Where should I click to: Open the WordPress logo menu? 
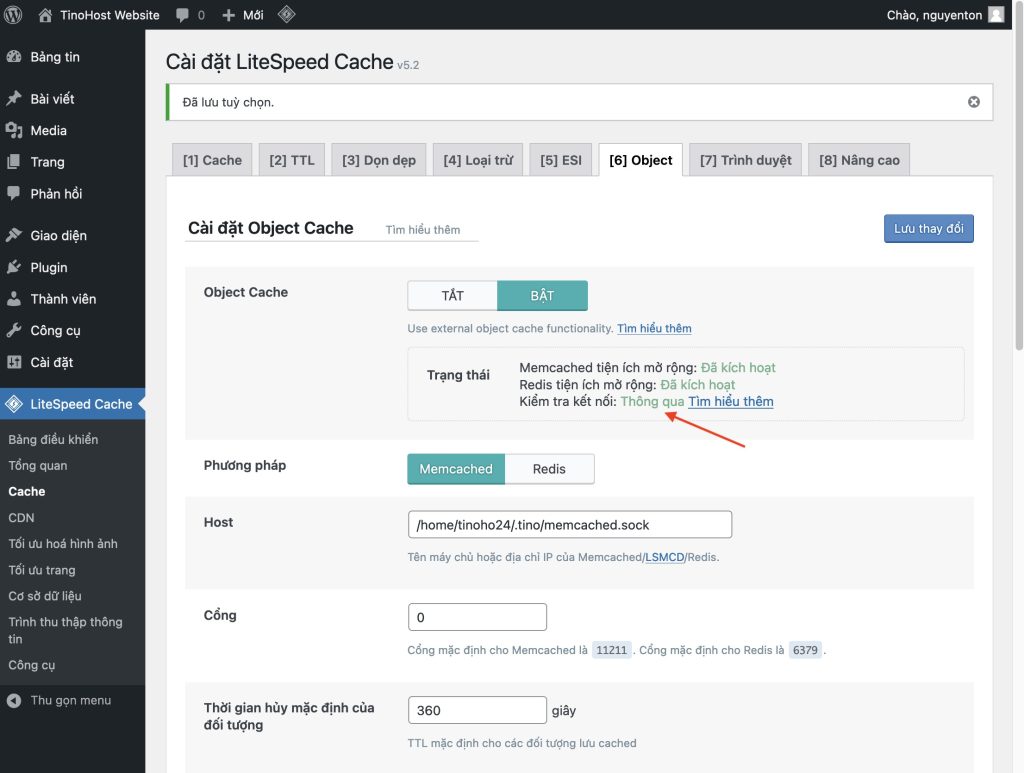tap(13, 14)
